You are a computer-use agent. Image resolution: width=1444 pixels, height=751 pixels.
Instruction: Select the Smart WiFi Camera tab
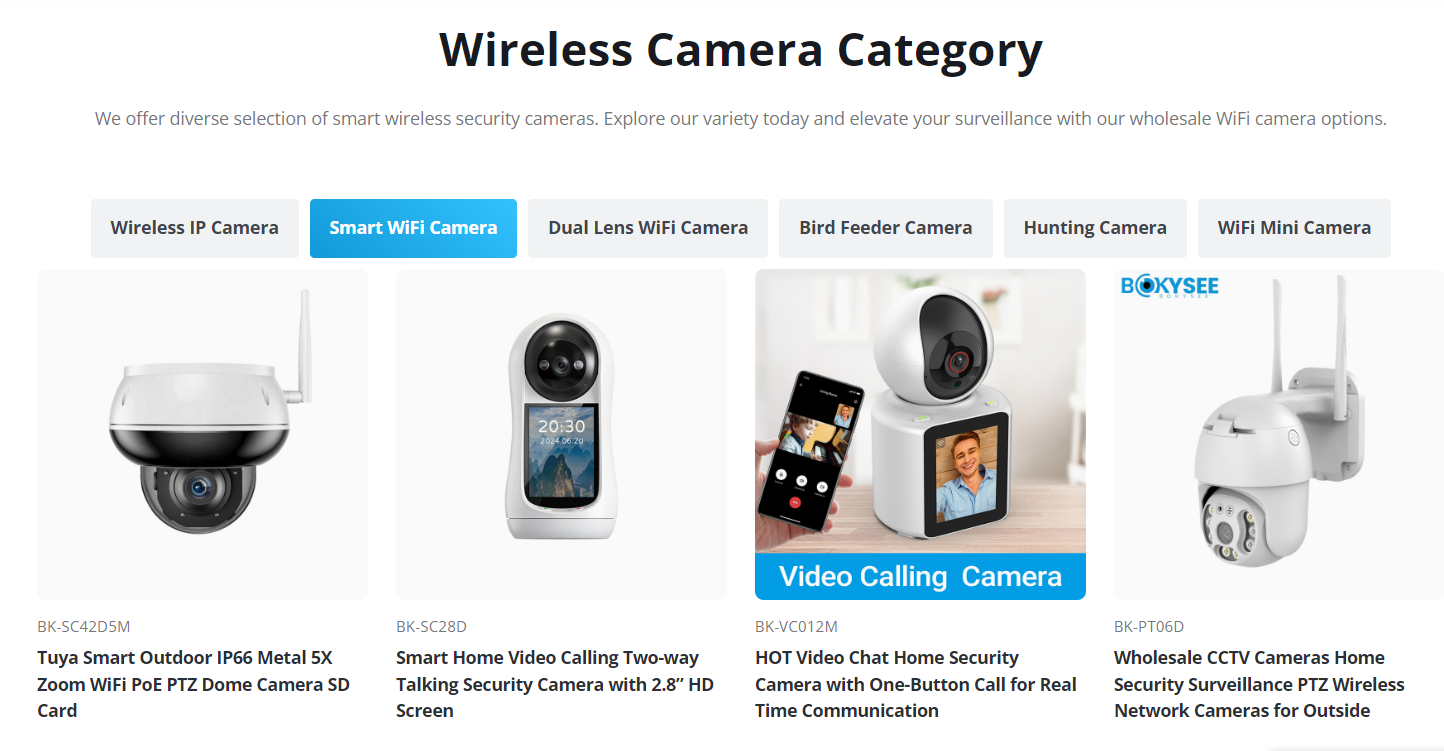tap(413, 228)
